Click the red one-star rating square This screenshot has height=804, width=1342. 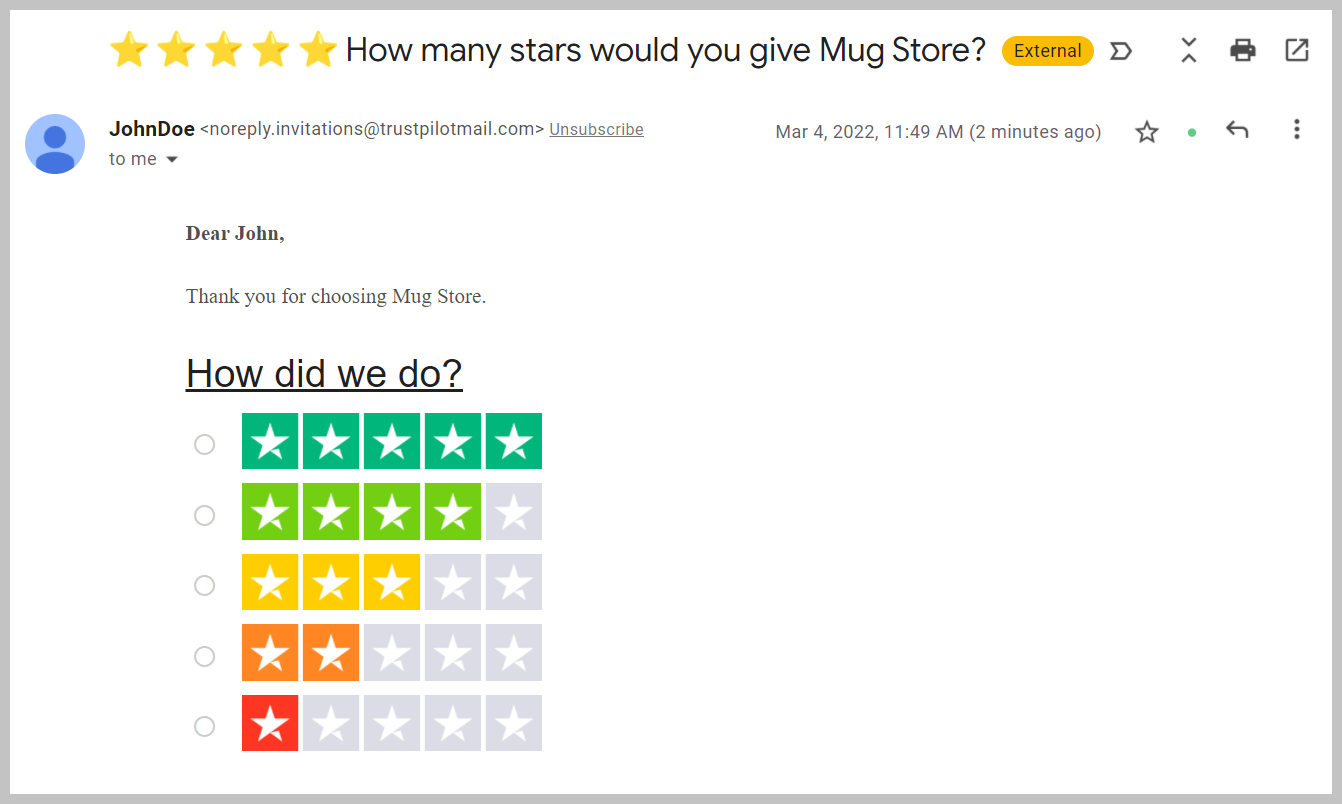pyautogui.click(x=270, y=723)
